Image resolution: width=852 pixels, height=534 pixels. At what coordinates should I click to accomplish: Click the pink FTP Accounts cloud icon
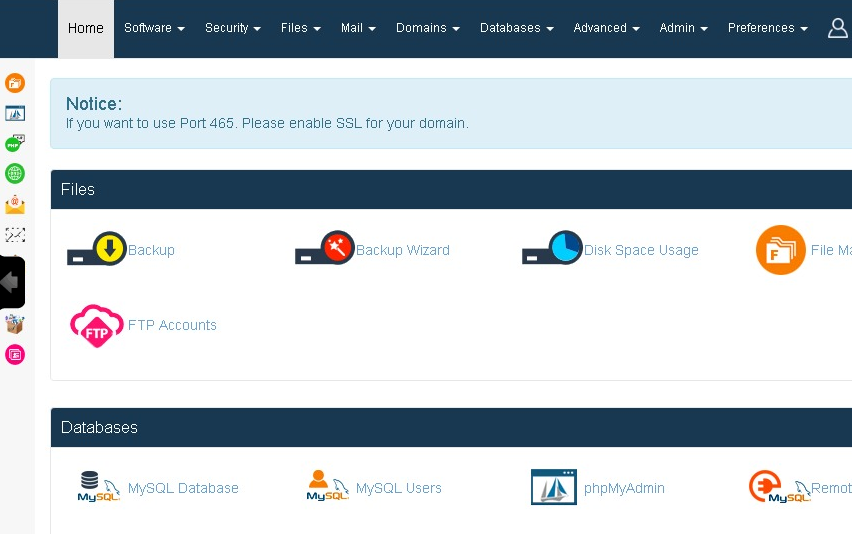(x=96, y=326)
